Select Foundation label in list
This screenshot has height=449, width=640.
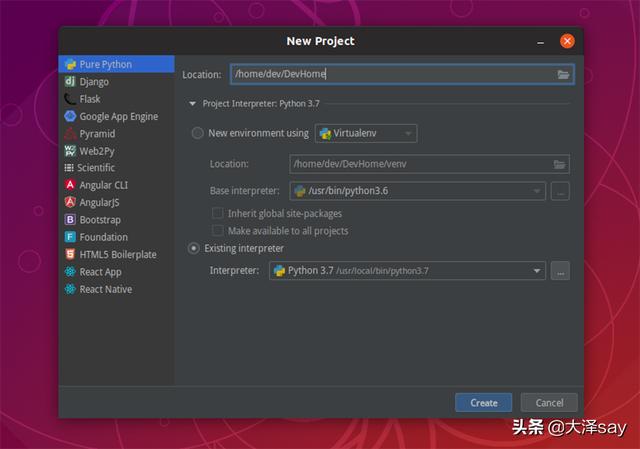[x=104, y=237]
